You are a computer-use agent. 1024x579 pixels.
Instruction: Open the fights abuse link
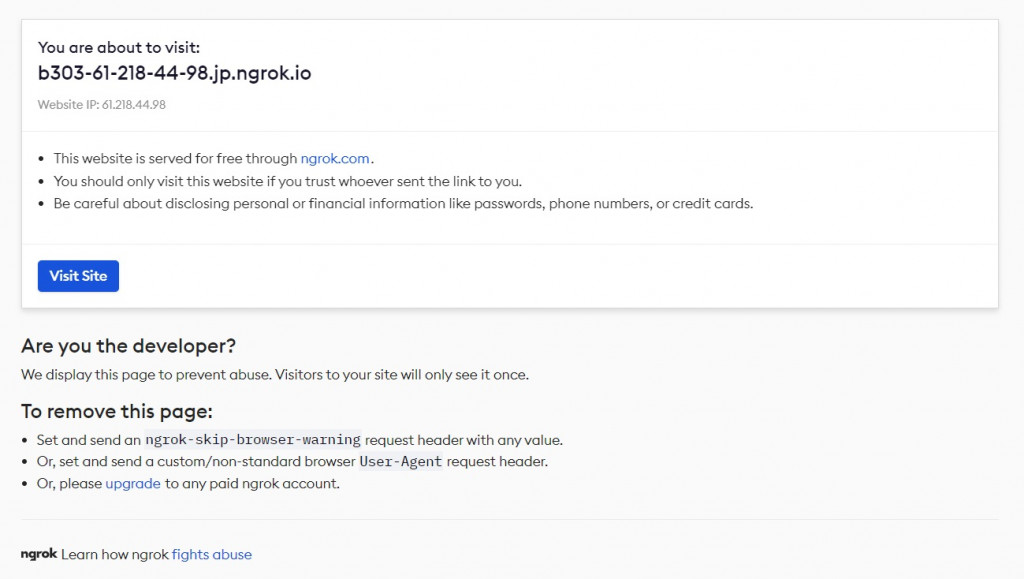point(212,554)
